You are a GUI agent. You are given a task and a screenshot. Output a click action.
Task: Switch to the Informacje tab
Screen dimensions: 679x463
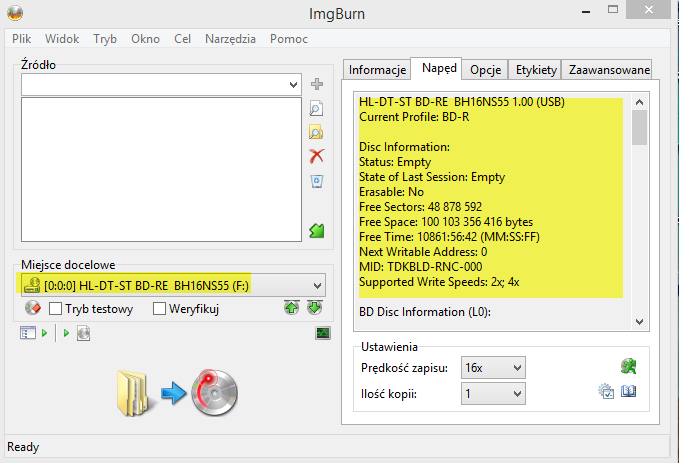pos(377,70)
